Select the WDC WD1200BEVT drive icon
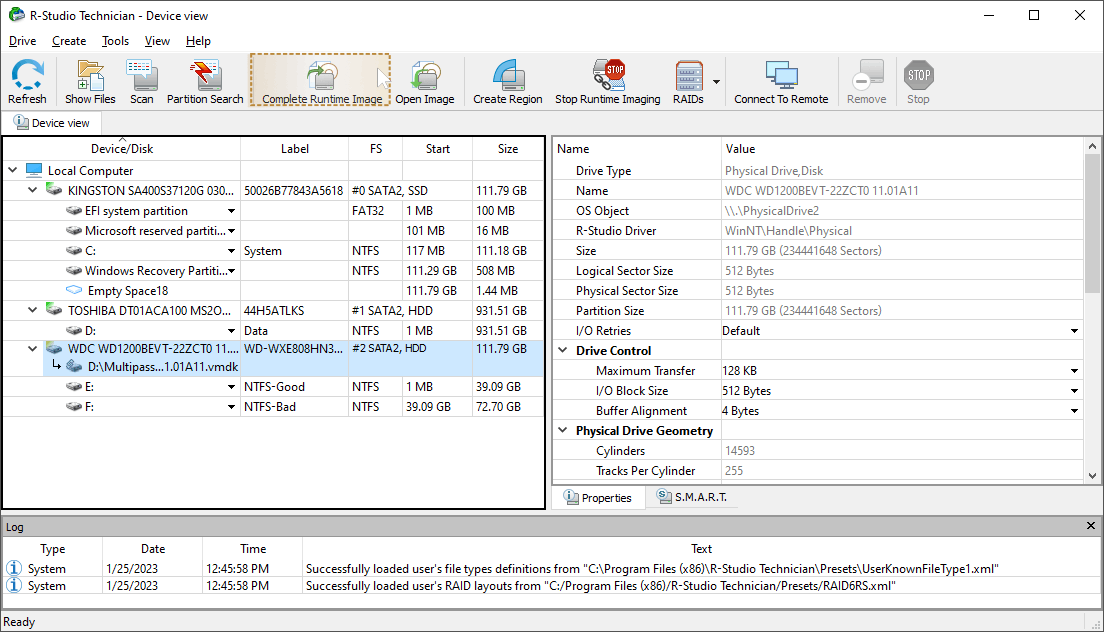This screenshot has height=632, width=1104. click(54, 348)
